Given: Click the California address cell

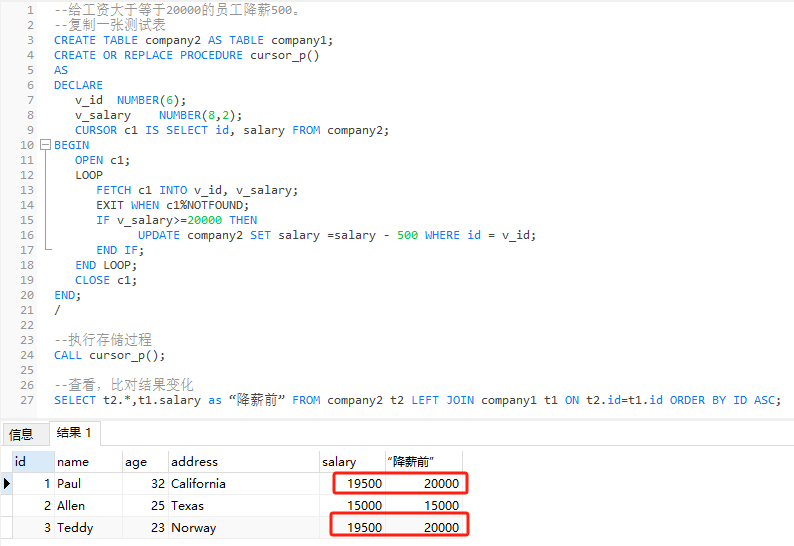Looking at the screenshot, I should pos(244,483).
